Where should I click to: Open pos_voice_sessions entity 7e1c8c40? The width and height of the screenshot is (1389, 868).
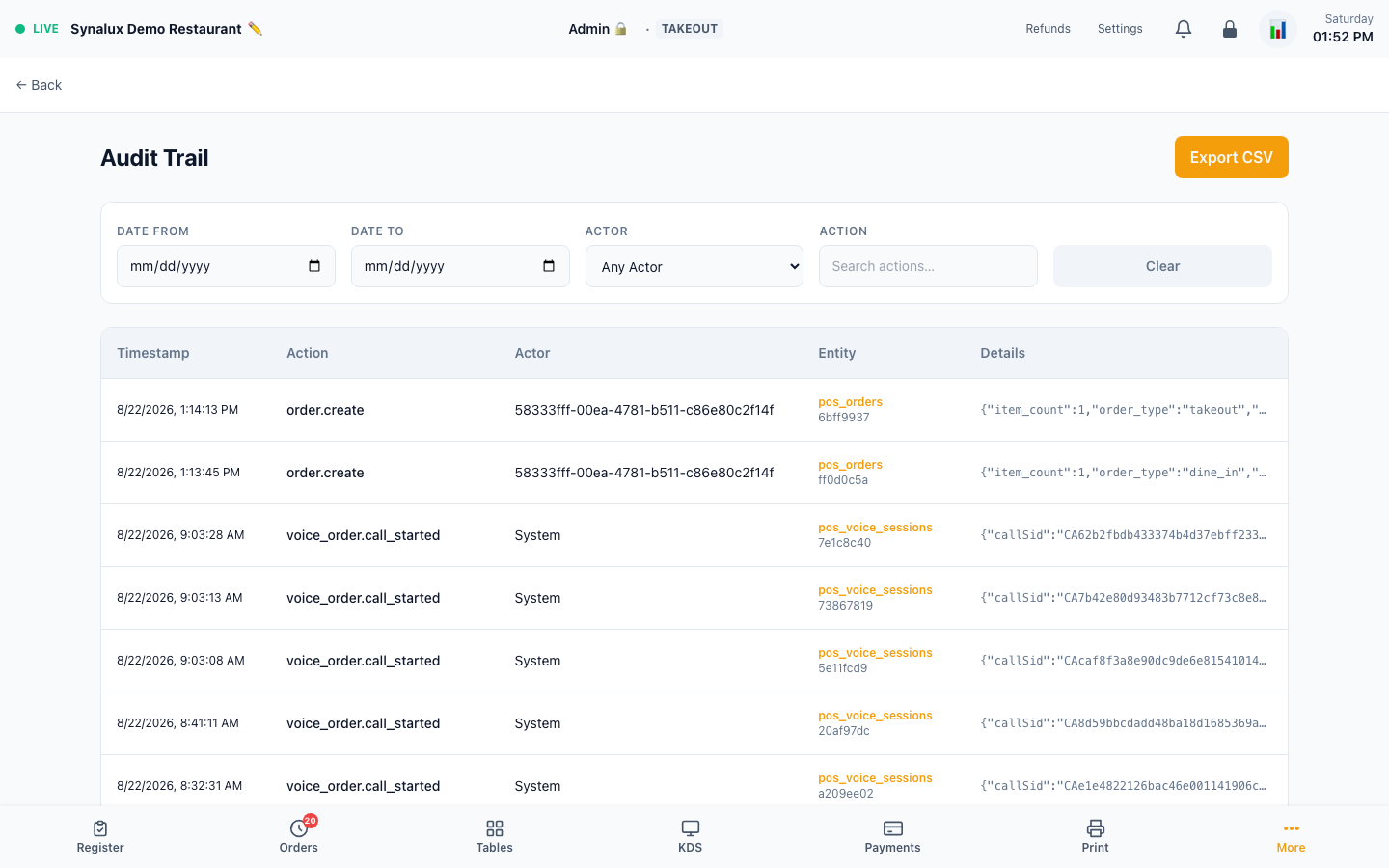[875, 535]
